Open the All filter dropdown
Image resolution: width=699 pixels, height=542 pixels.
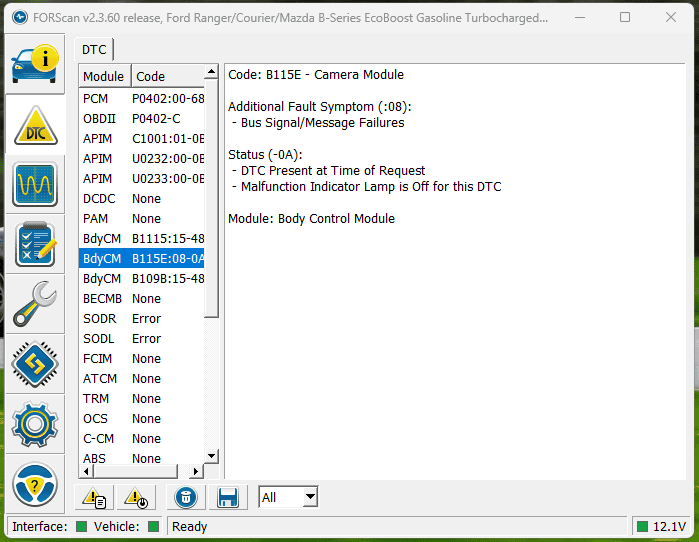point(288,497)
